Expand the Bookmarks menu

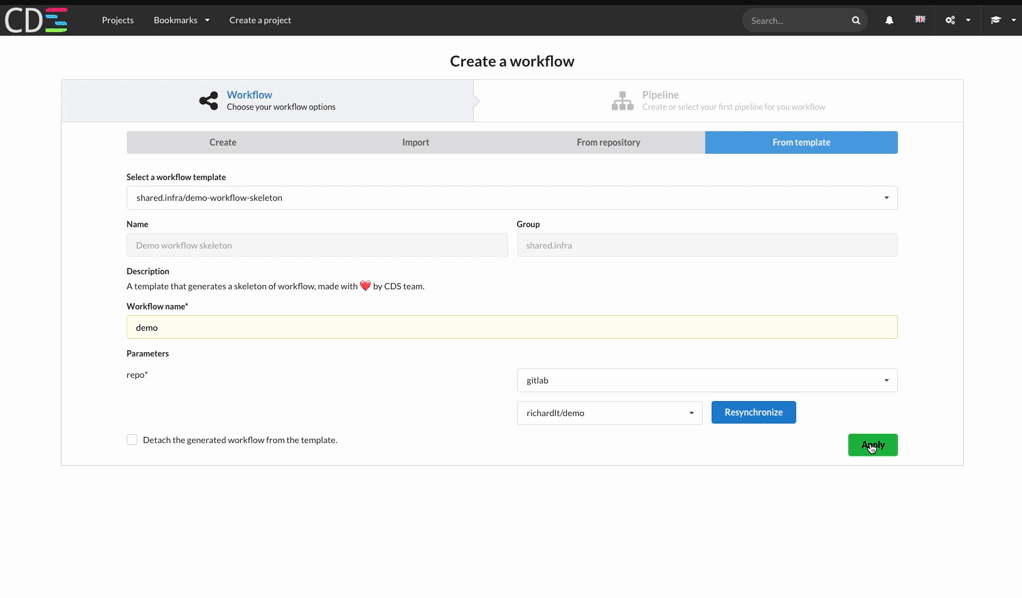[181, 20]
